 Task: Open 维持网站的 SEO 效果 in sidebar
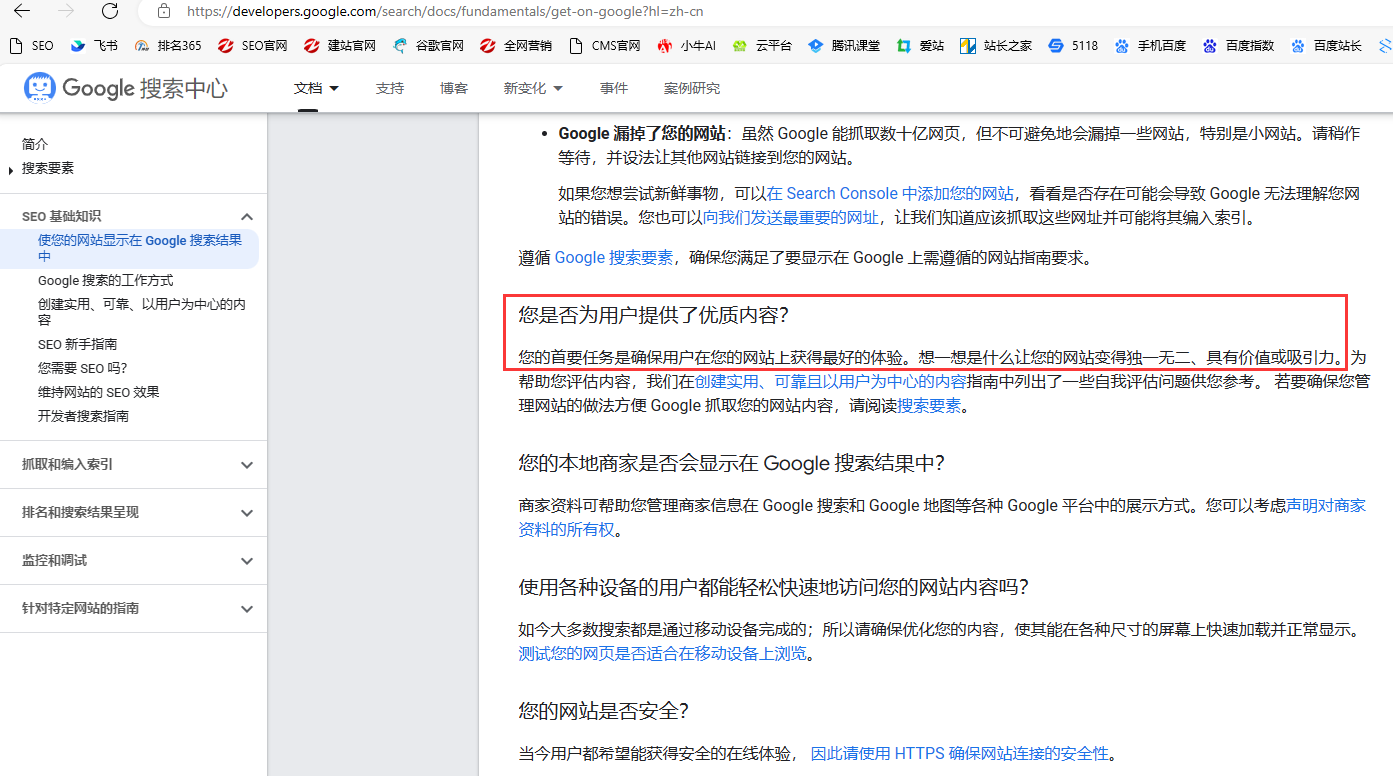tap(98, 392)
